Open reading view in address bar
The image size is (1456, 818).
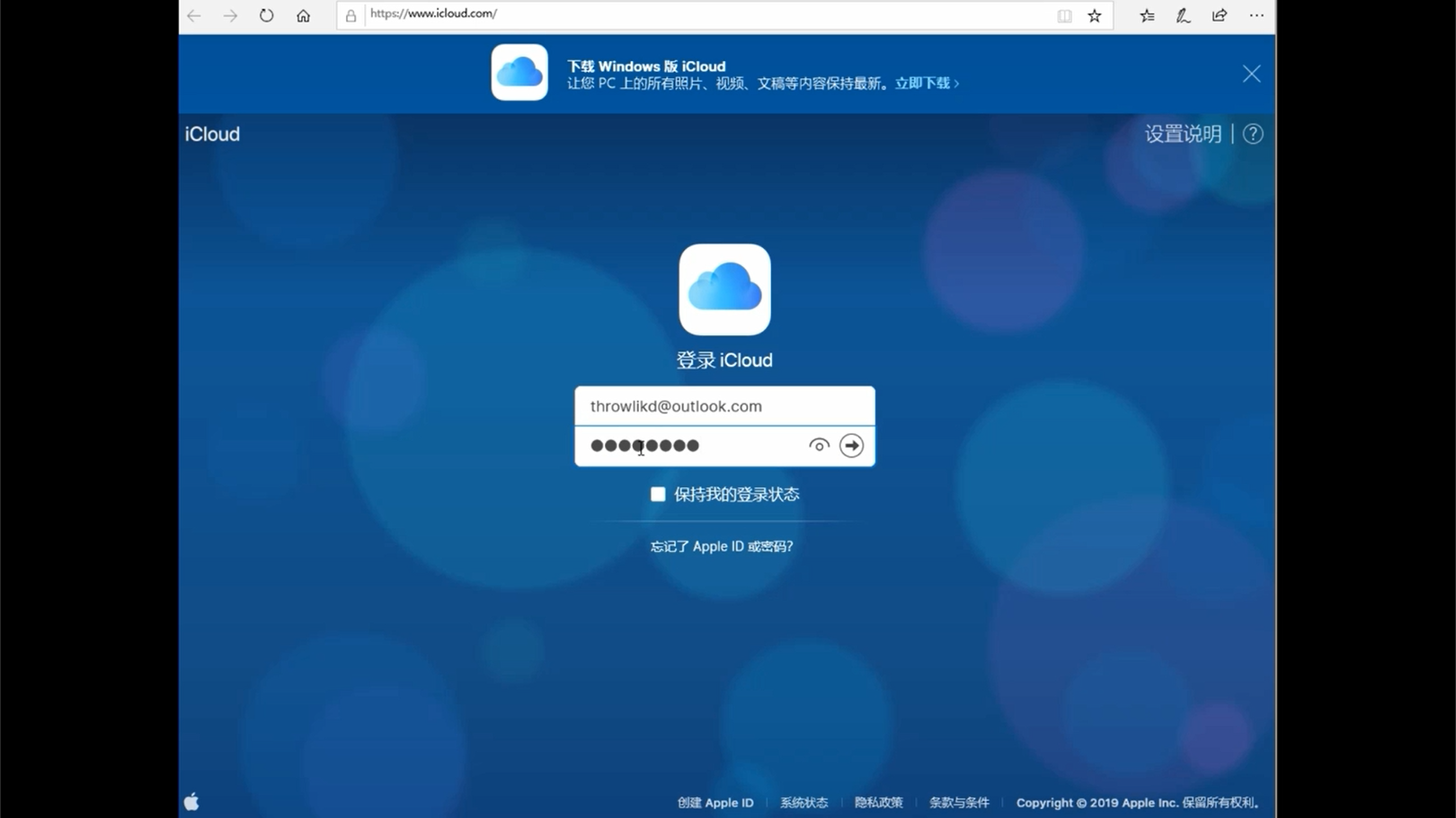point(1064,15)
